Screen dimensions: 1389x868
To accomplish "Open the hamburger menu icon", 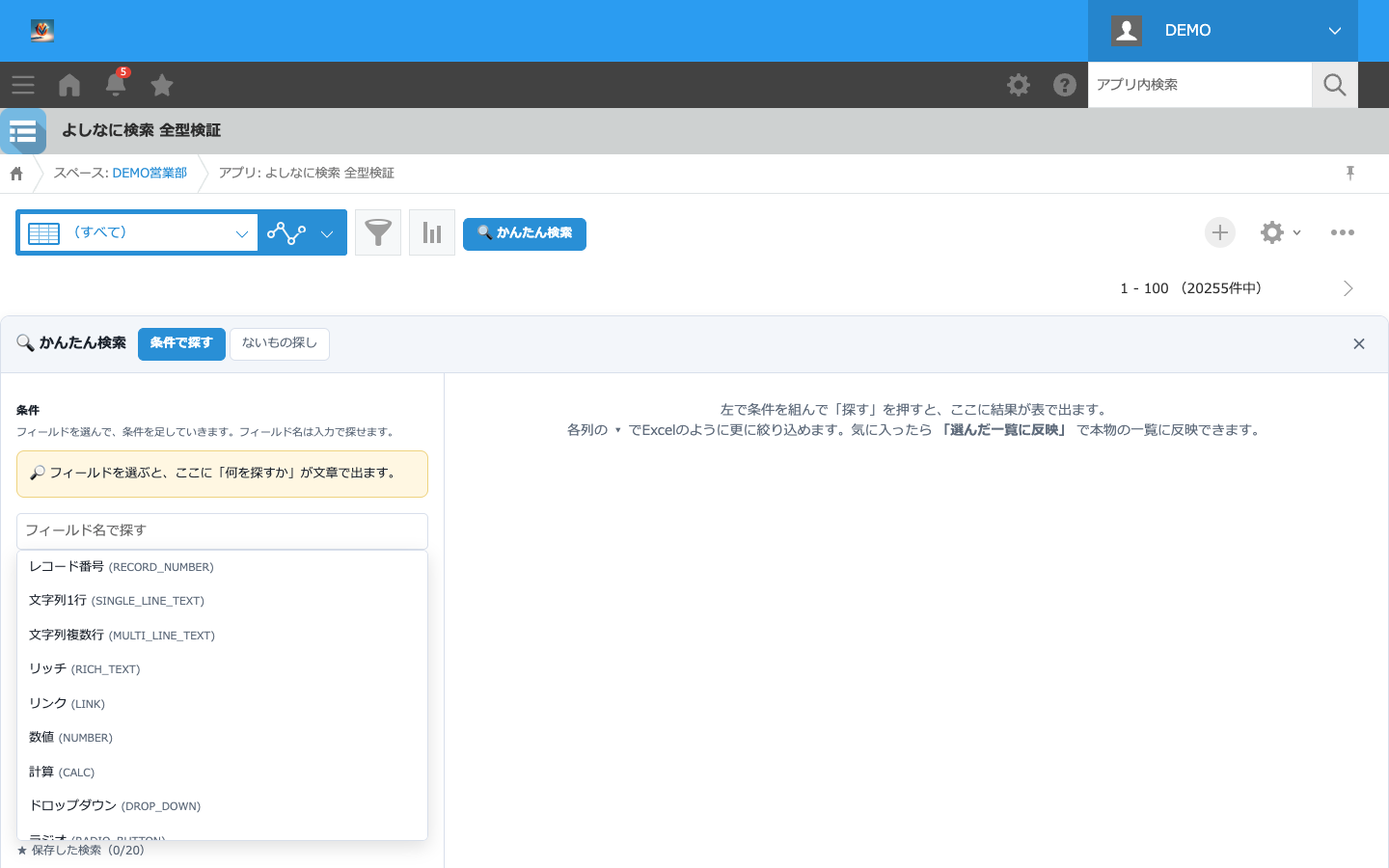I will (23, 85).
